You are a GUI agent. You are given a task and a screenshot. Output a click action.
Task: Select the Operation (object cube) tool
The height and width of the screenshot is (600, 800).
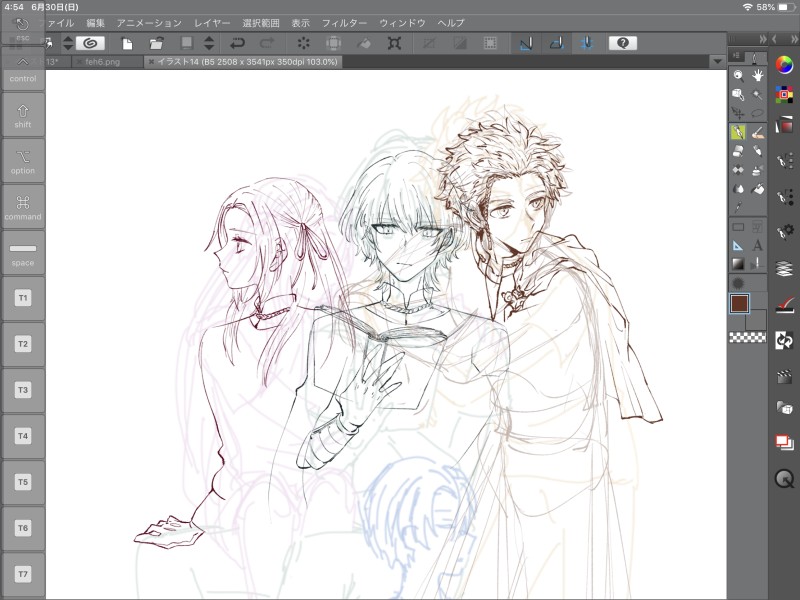tap(738, 94)
